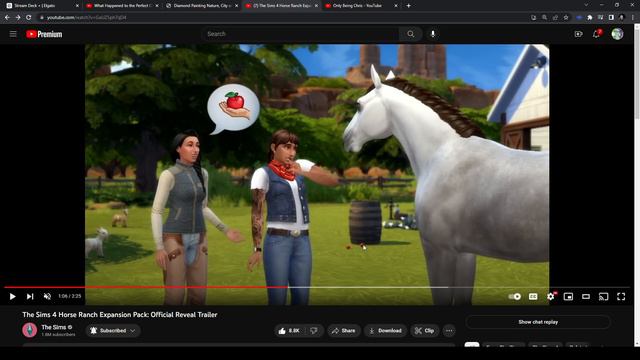Open browser zoom magnifier in address bar
The width and height of the screenshot is (640, 360).
544,18
